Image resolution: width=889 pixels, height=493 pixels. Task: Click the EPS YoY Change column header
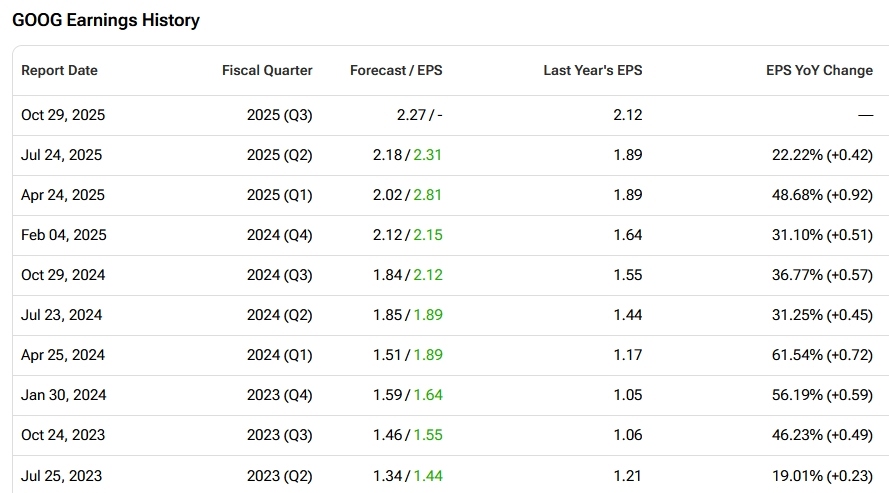(x=819, y=71)
